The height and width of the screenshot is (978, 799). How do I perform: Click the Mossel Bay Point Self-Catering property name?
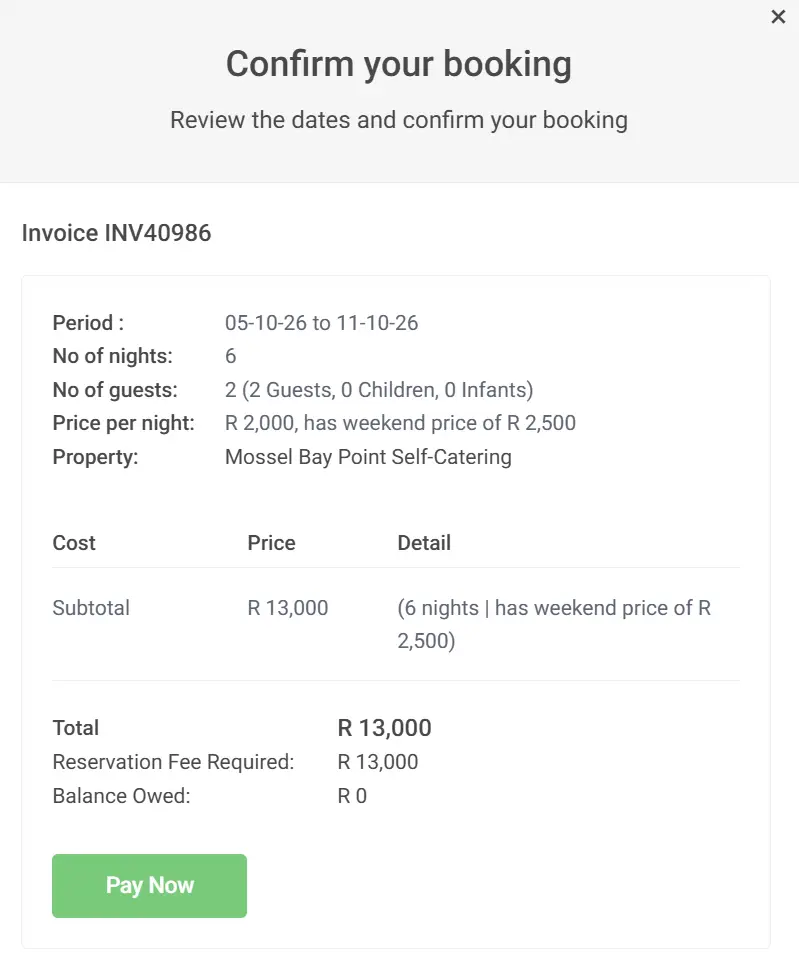pyautogui.click(x=368, y=457)
